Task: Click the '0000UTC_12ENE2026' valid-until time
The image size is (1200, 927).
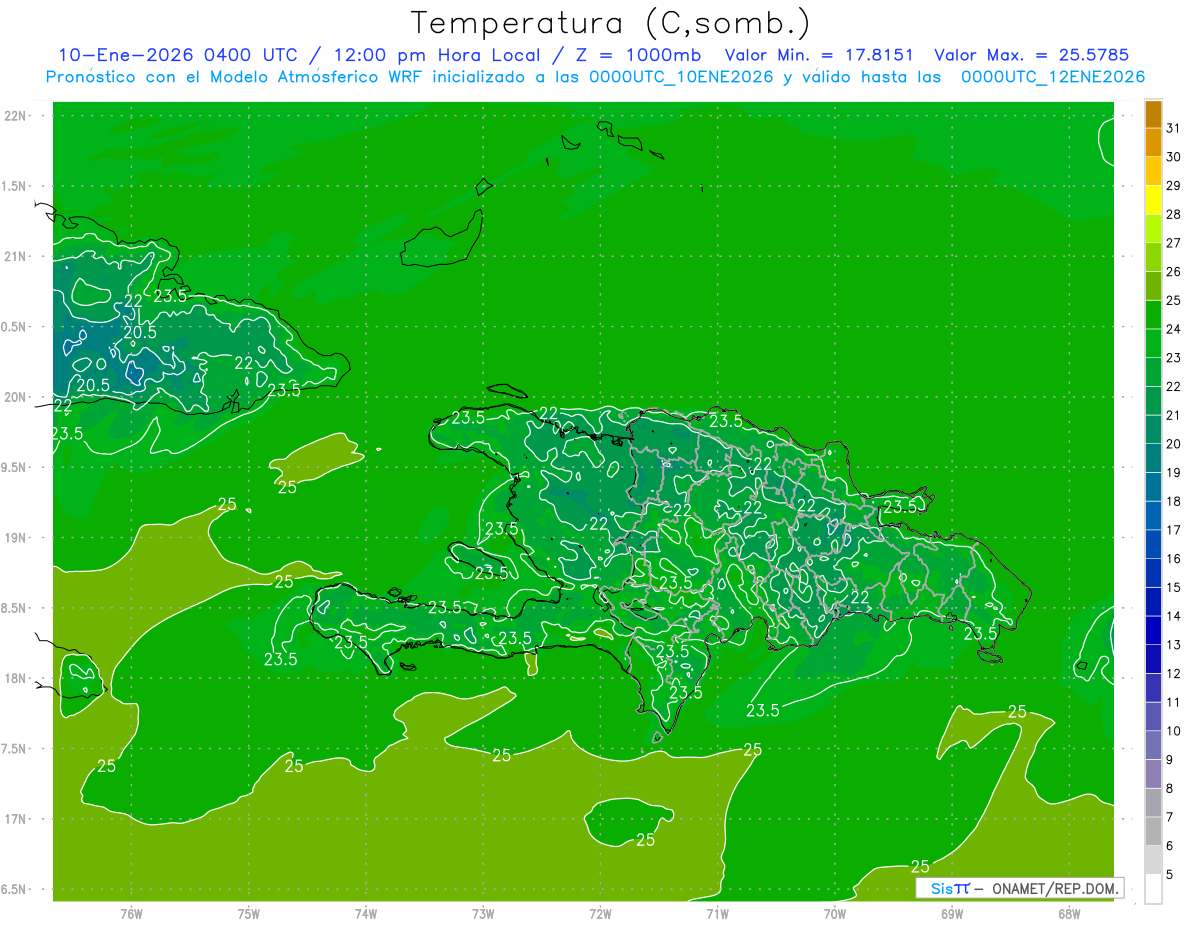Action: click(1052, 77)
